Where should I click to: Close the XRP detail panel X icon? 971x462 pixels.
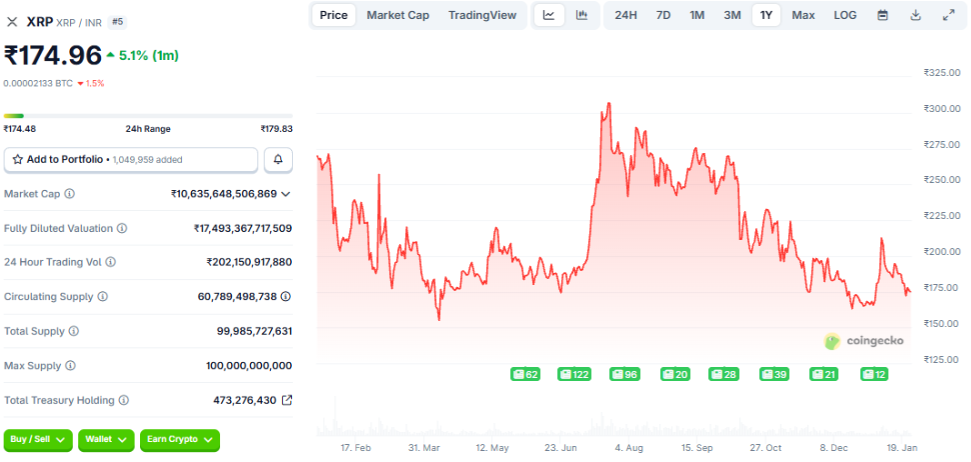click(12, 22)
